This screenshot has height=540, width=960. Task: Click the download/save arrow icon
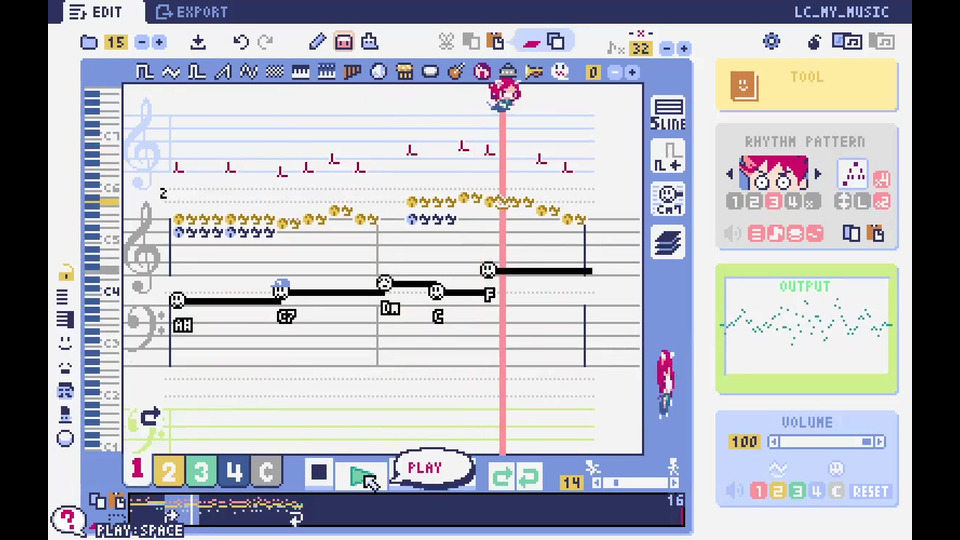point(197,42)
